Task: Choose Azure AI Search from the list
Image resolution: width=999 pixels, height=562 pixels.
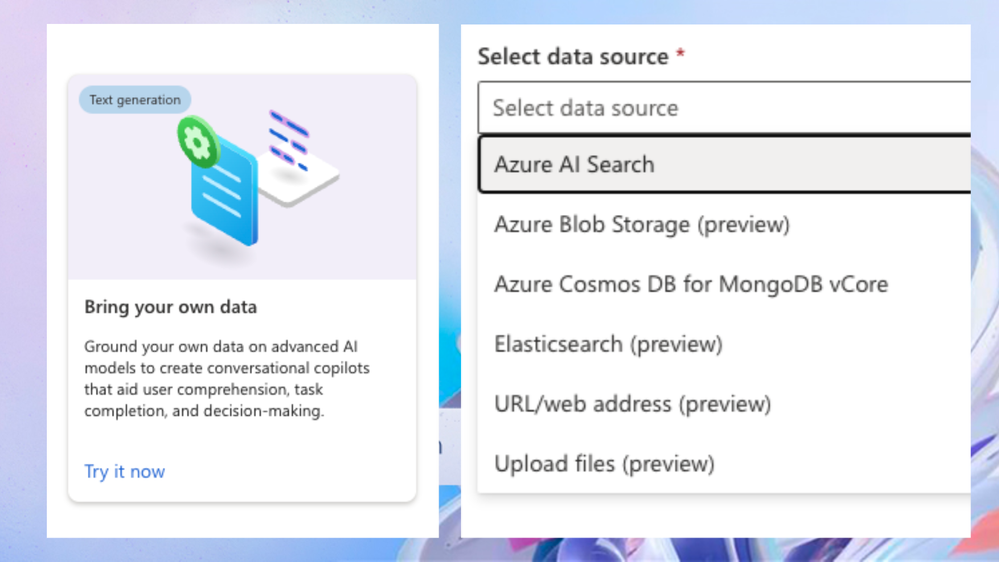Action: coord(574,164)
